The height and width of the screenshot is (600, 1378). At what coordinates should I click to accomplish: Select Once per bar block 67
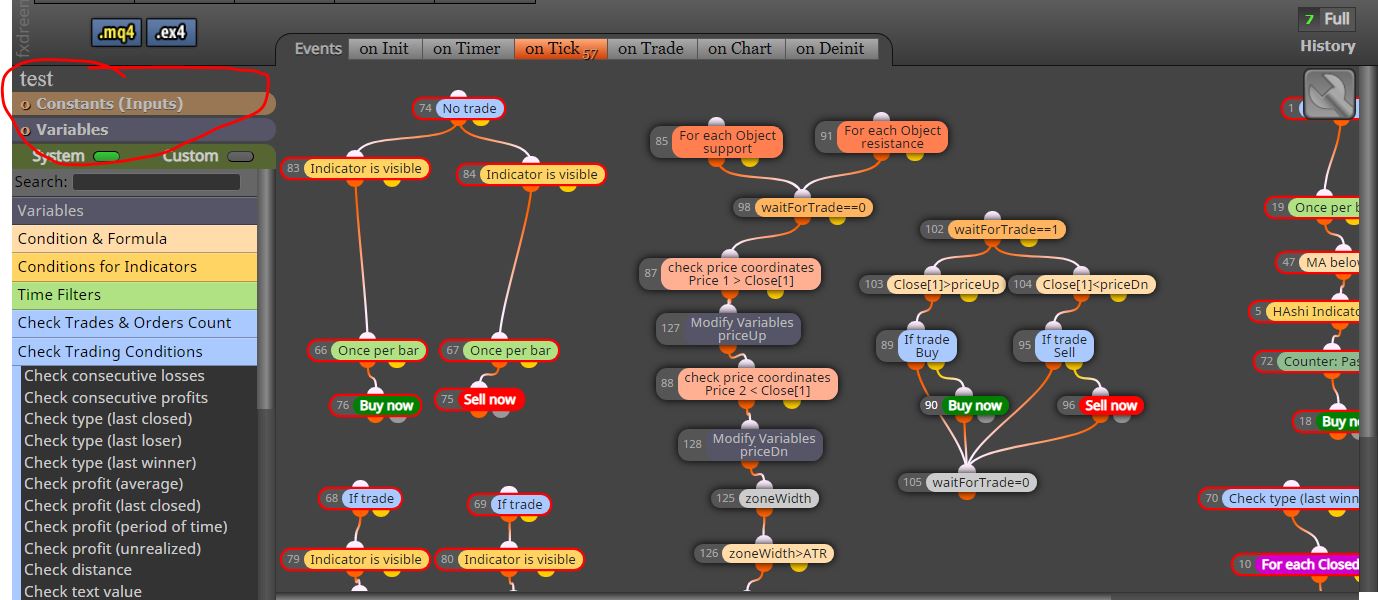tap(499, 351)
